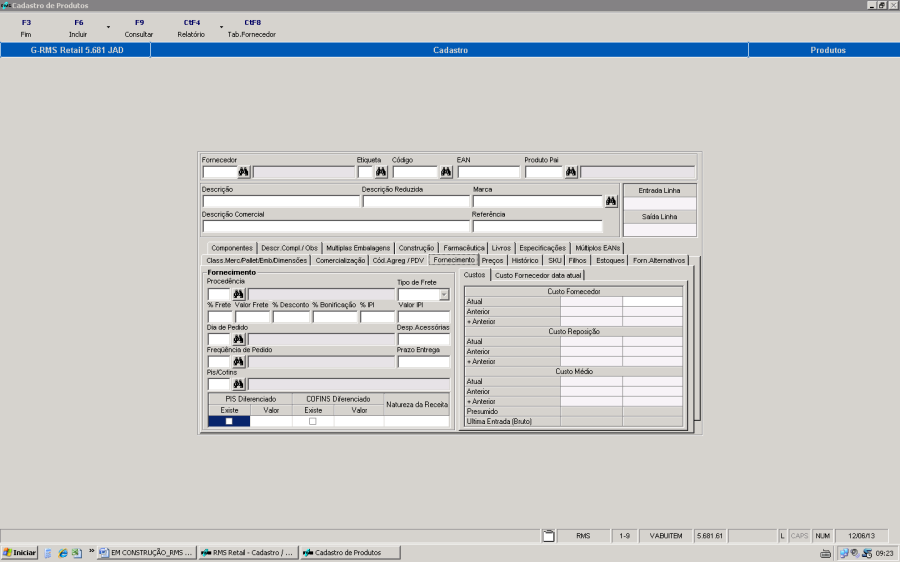Switch to RMS Retail - Cadastro taskbar window
The width and height of the screenshot is (900, 562).
[x=249, y=553]
